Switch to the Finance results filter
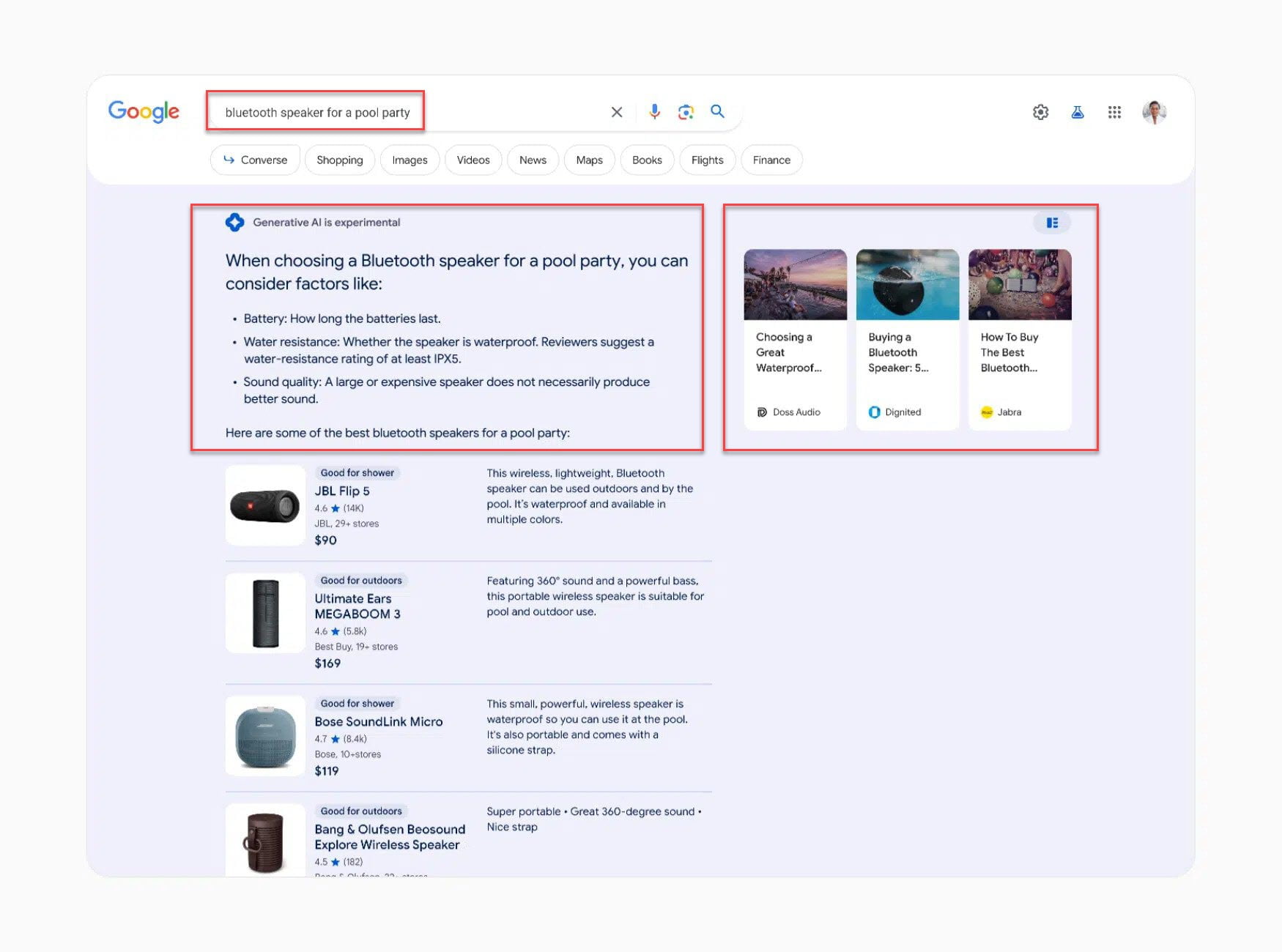 pyautogui.click(x=771, y=160)
